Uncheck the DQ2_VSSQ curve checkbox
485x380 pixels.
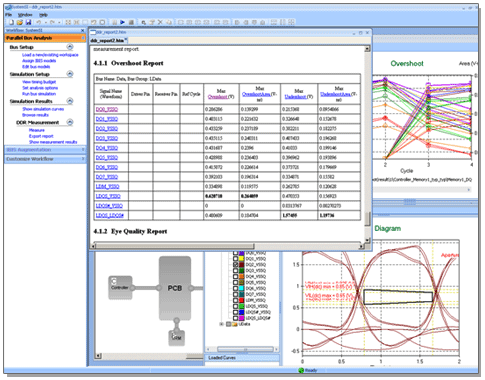(235, 264)
